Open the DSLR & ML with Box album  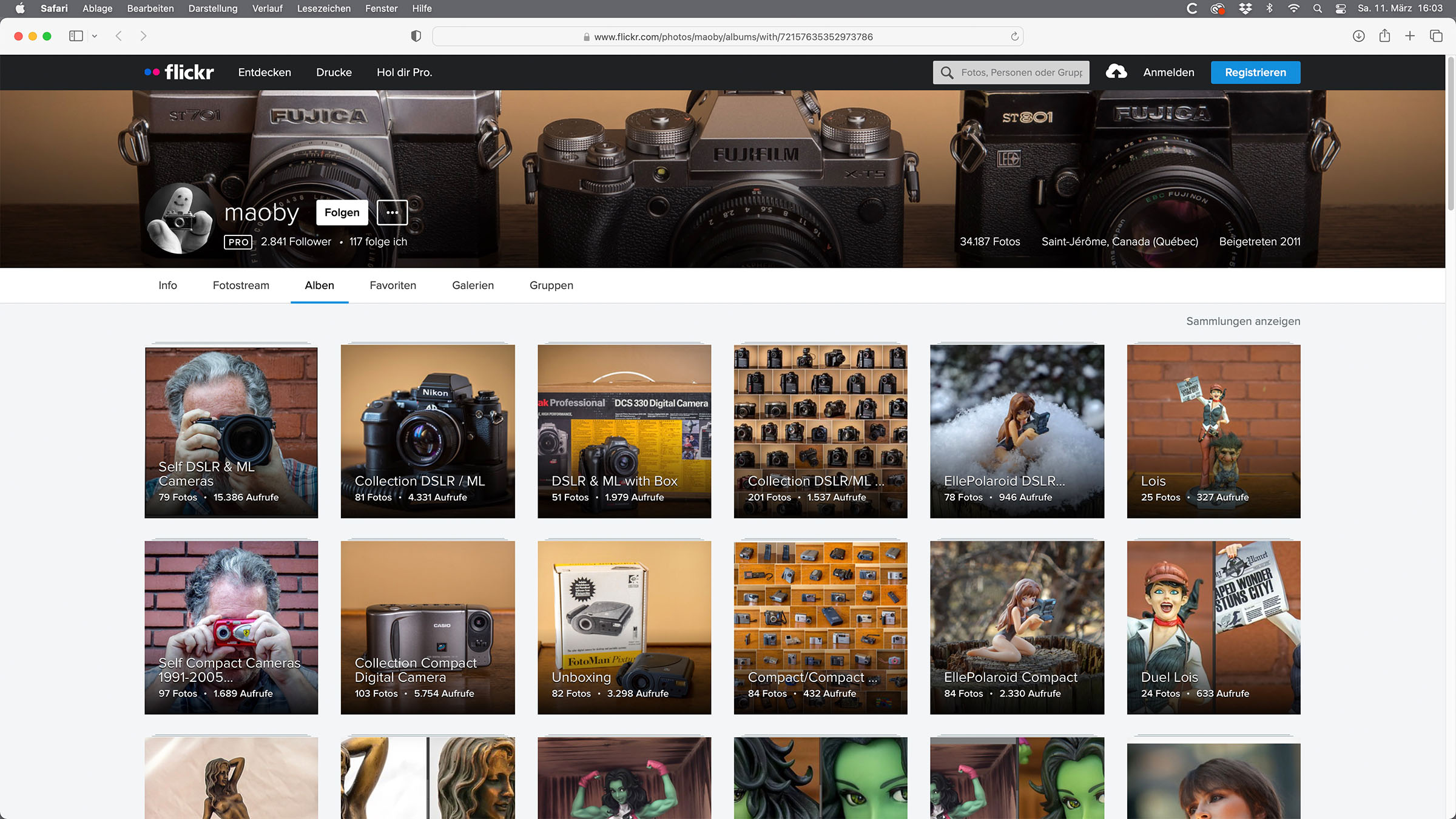click(624, 431)
